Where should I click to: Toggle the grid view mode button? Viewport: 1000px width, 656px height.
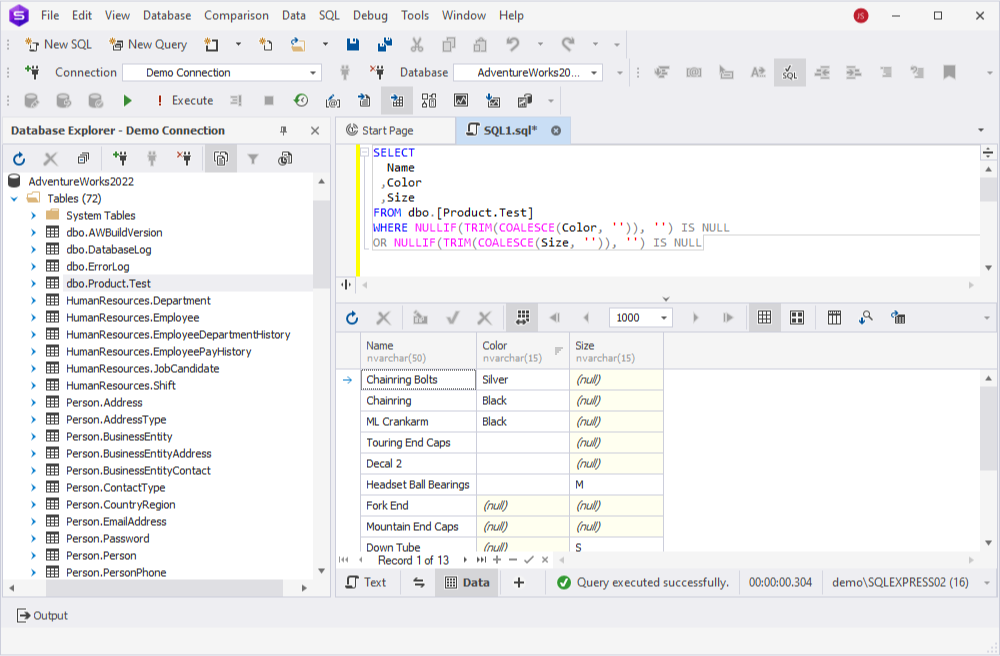764,317
